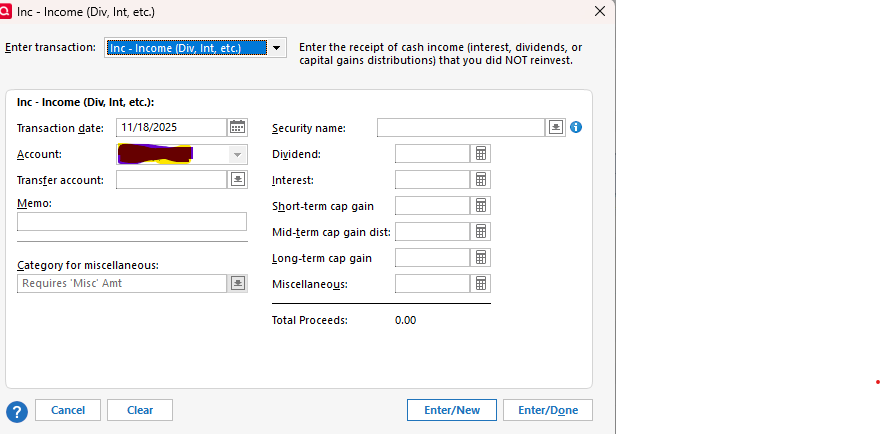Click the Quicken logo in the title bar

click(x=6, y=11)
